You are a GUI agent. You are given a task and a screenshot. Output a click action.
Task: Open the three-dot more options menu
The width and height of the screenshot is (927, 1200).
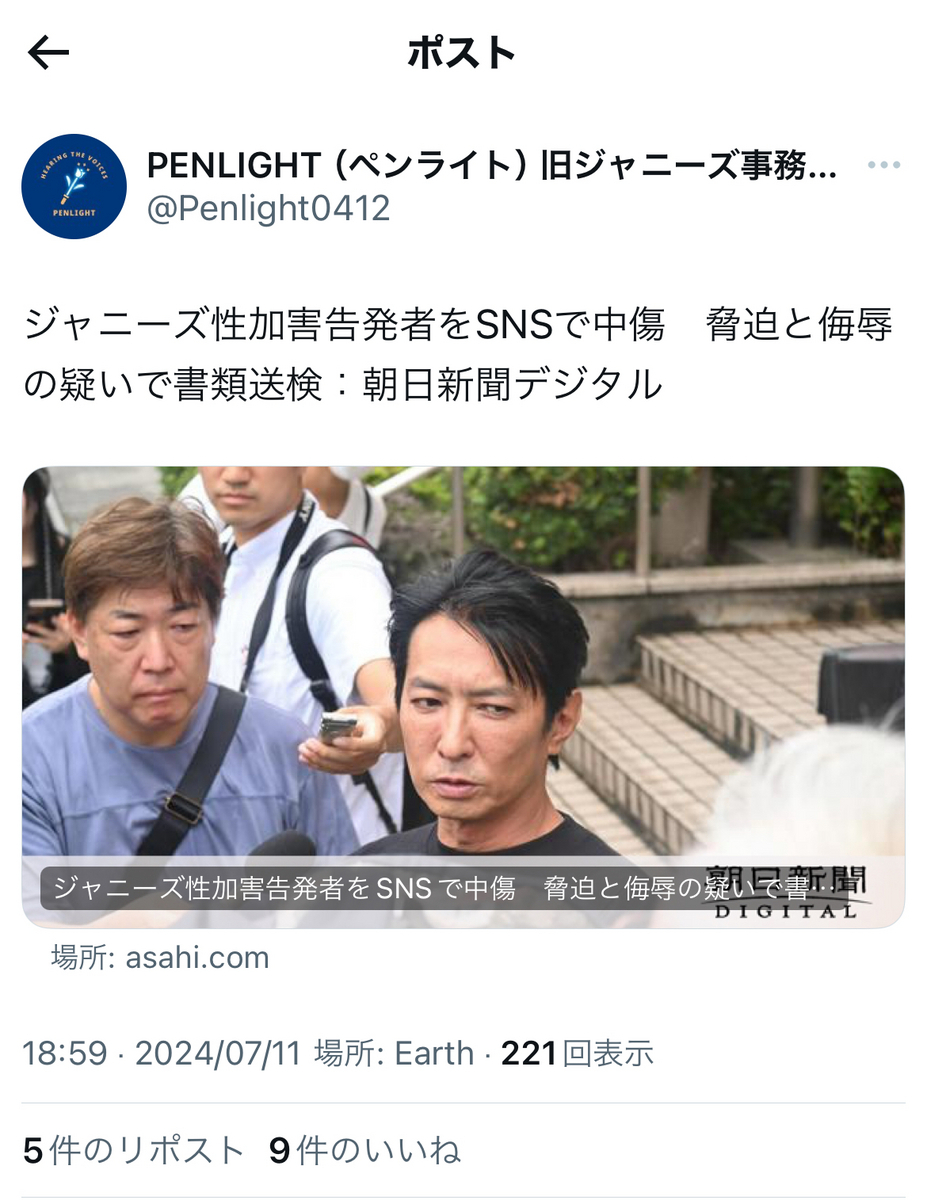point(884,166)
